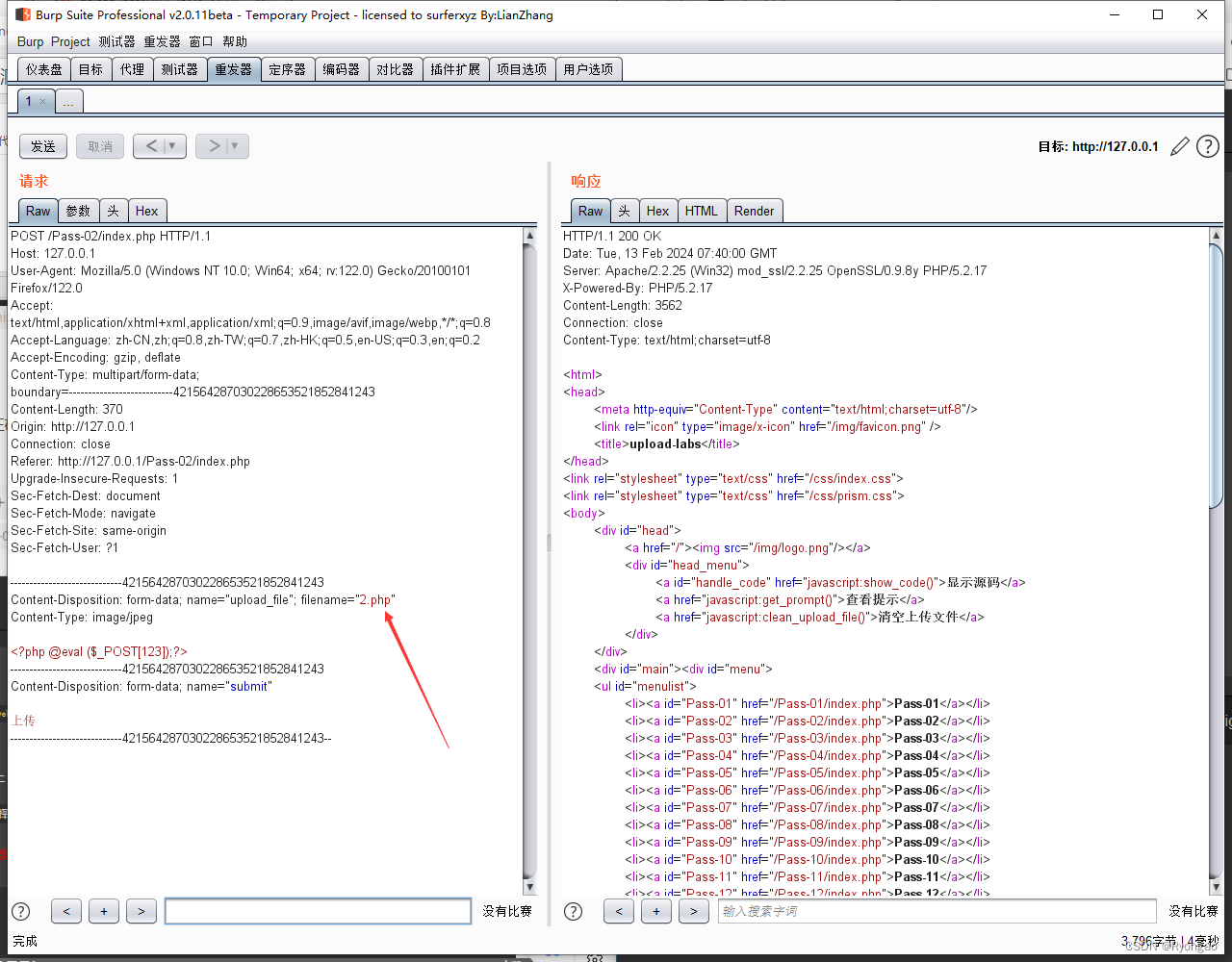Open the 测试器 menu in menu bar
This screenshot has width=1232, height=962.
point(117,41)
